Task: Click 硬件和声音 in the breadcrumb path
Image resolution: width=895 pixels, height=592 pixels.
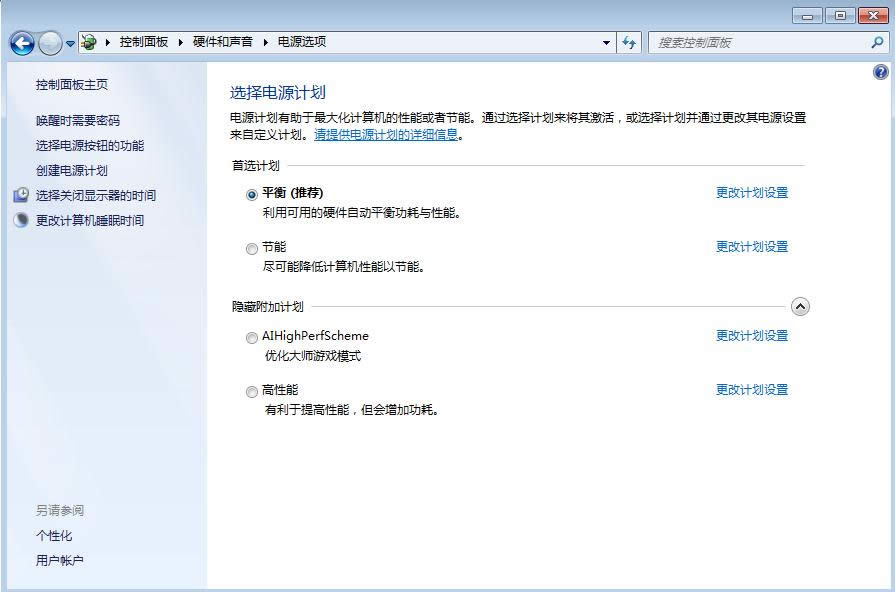Action: click(223, 42)
